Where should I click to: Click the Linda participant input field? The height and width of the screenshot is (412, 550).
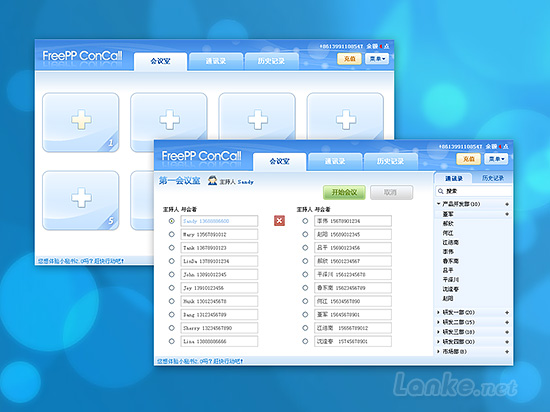coord(219,261)
